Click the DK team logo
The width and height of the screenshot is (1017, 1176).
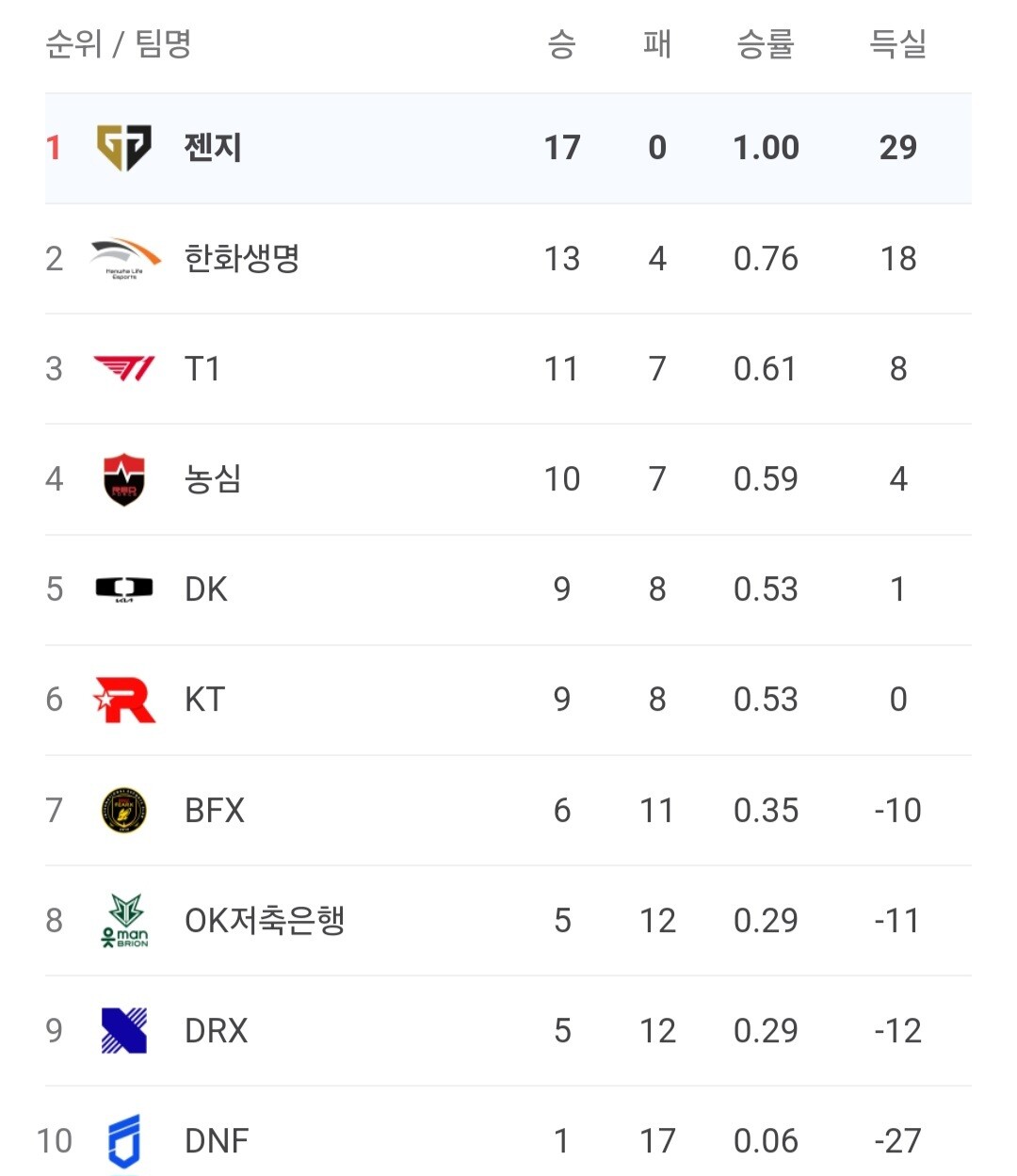[x=124, y=589]
